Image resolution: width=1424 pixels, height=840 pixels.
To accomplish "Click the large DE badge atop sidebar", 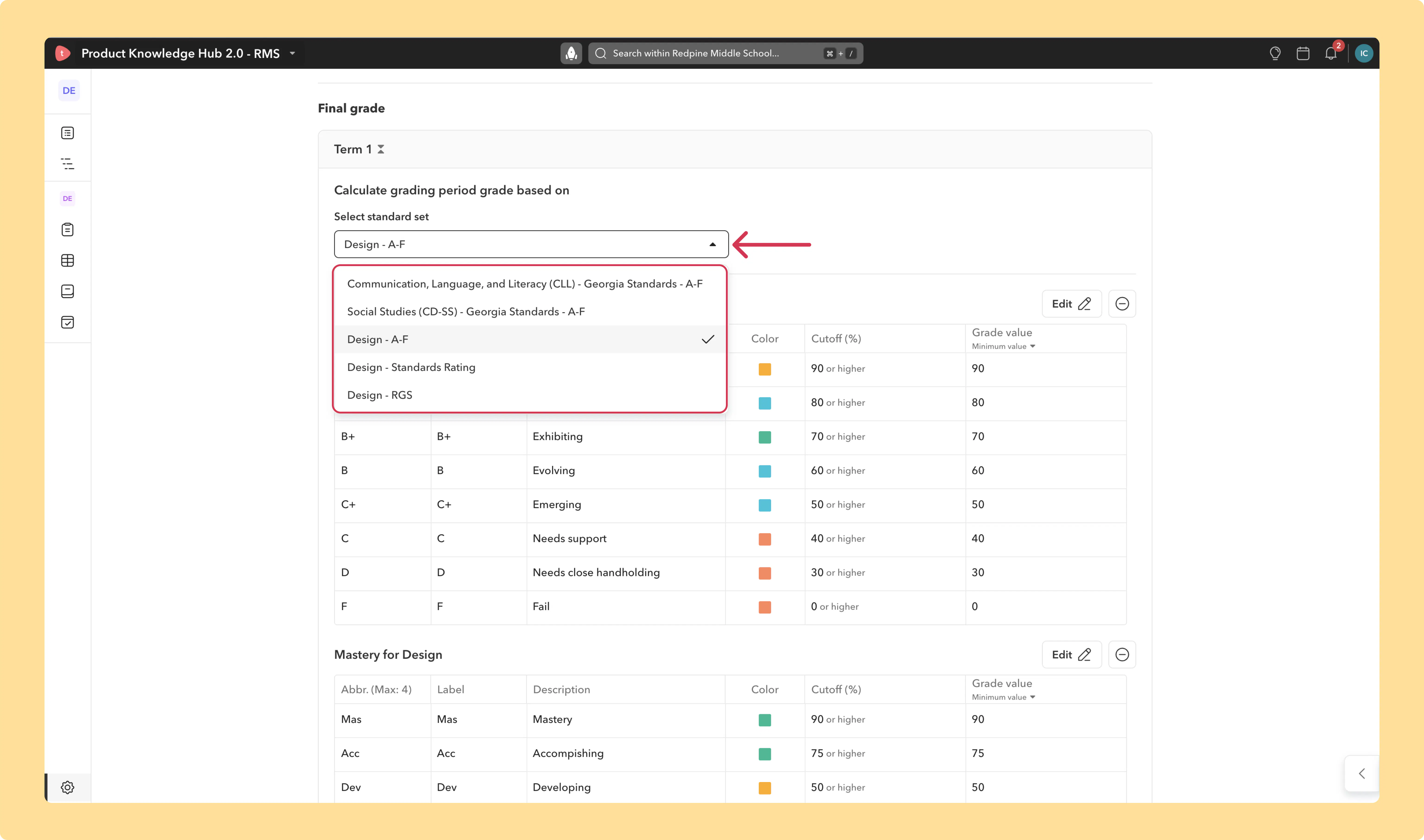I will [69, 91].
